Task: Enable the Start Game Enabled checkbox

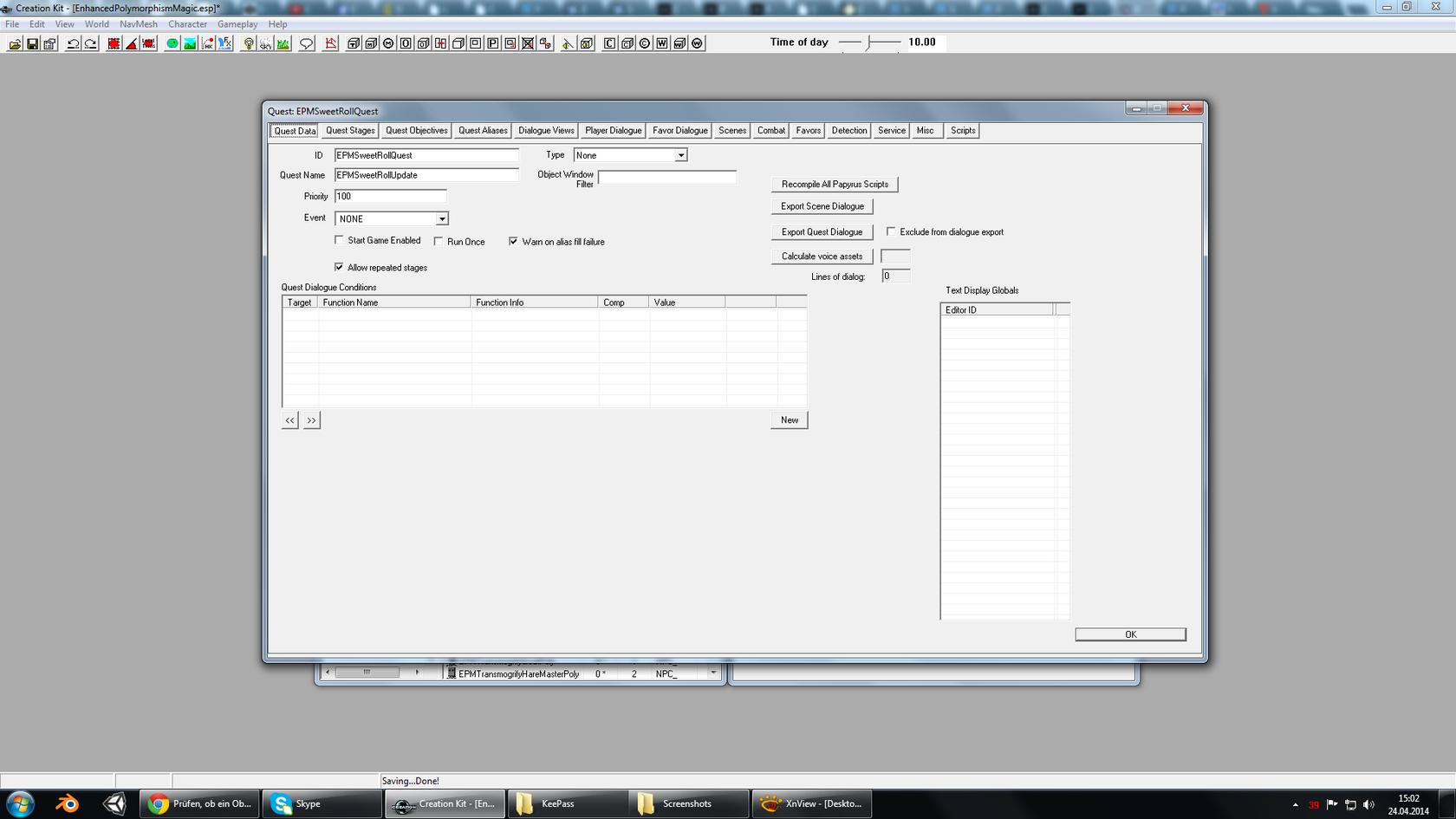Action: pos(340,240)
